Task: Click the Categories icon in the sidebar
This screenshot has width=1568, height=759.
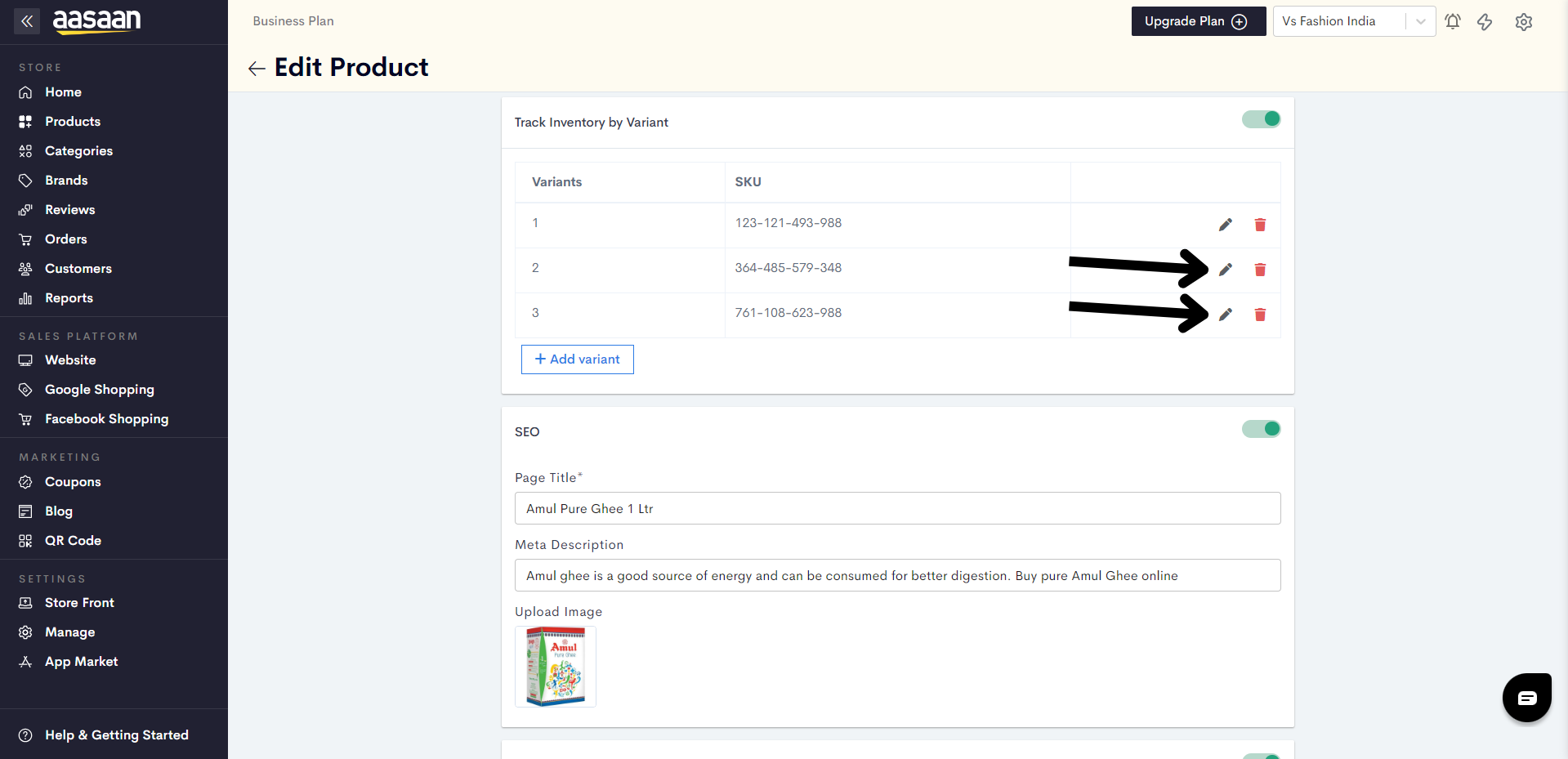Action: 25,151
